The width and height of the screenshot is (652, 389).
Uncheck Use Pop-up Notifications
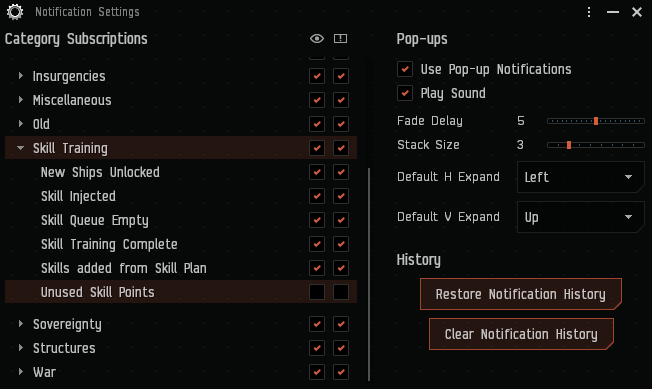(x=405, y=69)
